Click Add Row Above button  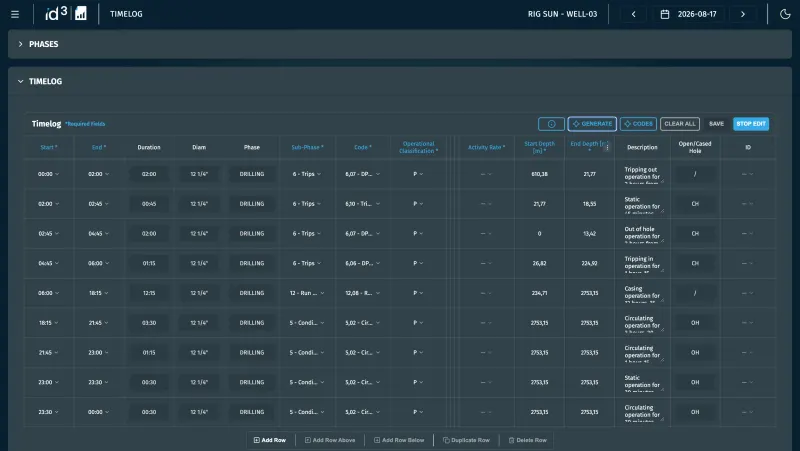[x=330, y=440]
